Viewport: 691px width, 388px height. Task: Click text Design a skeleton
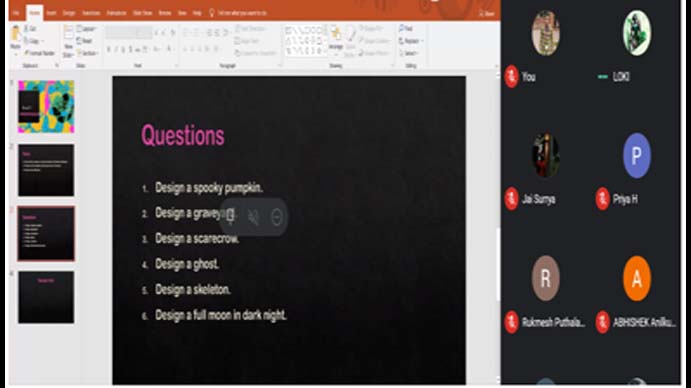point(193,290)
